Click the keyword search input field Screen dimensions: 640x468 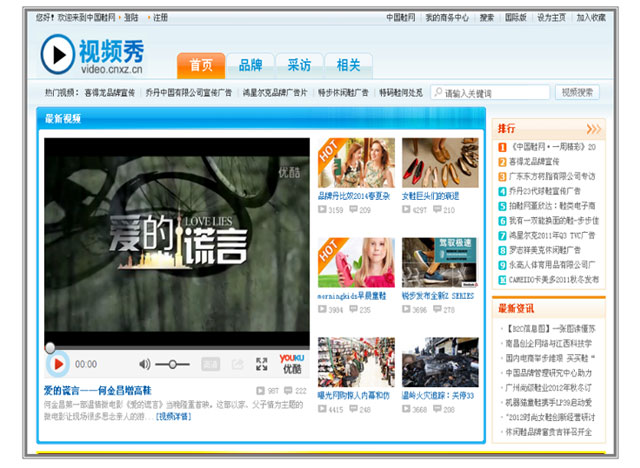495,93
